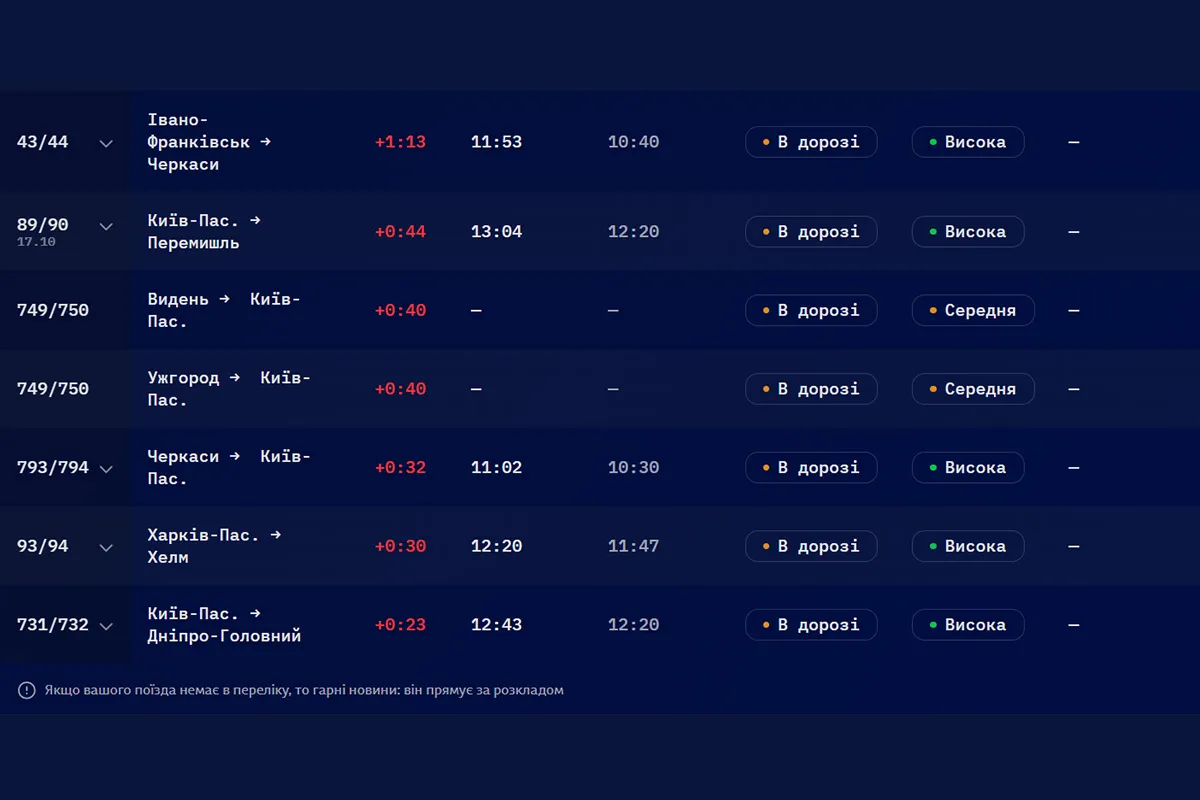The height and width of the screenshot is (800, 1200).
Task: Select 'Середня' badge for Ужгород train
Action: (x=973, y=389)
